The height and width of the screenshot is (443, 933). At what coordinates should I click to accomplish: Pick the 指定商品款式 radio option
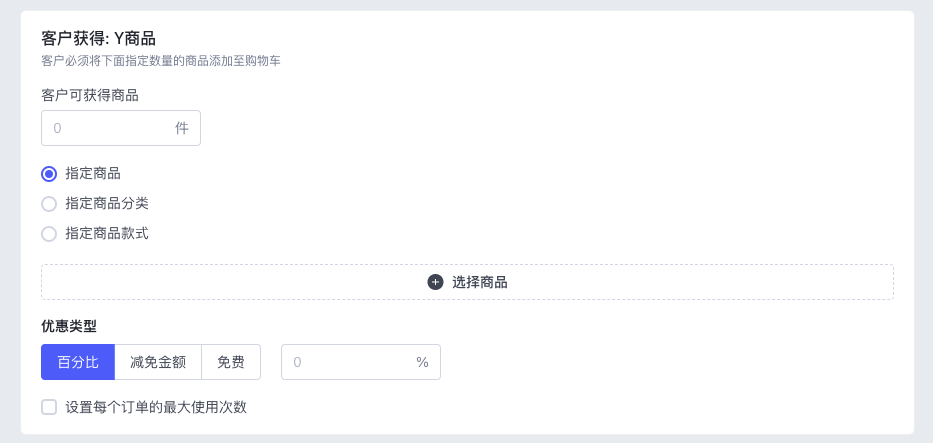[49, 234]
